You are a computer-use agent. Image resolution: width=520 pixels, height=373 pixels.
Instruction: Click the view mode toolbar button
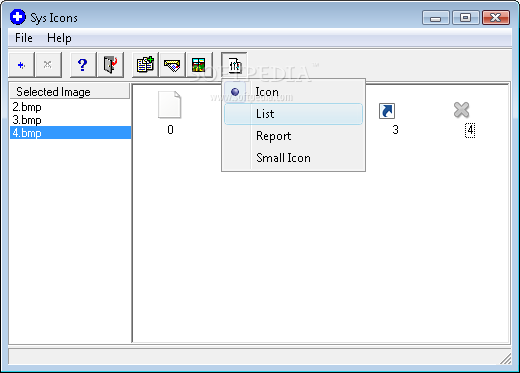(x=234, y=65)
